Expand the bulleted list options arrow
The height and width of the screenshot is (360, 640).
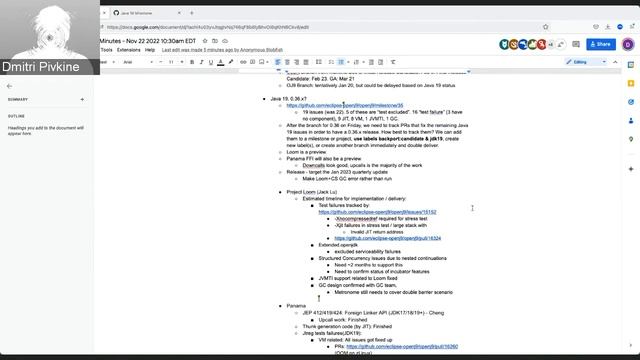pyautogui.click(x=348, y=62)
